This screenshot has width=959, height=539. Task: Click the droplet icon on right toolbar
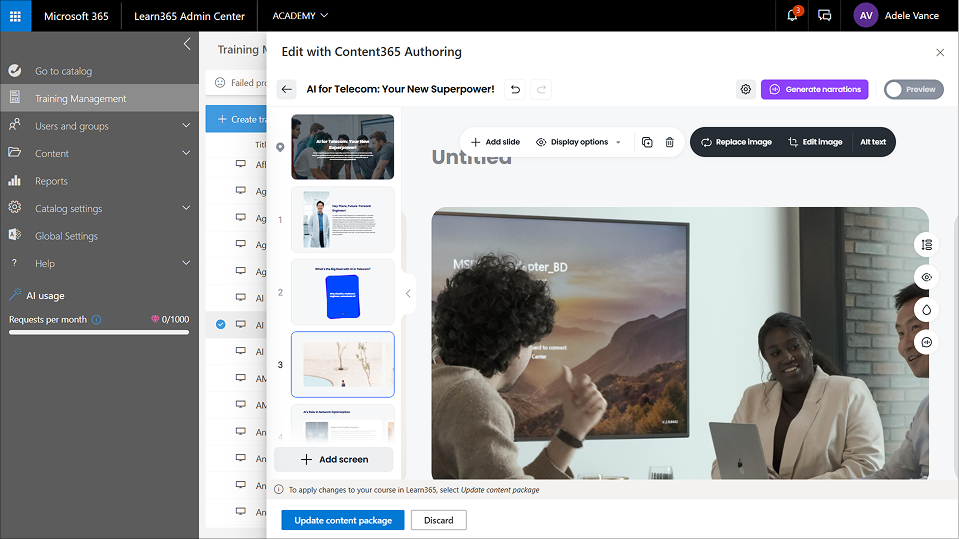tap(926, 310)
